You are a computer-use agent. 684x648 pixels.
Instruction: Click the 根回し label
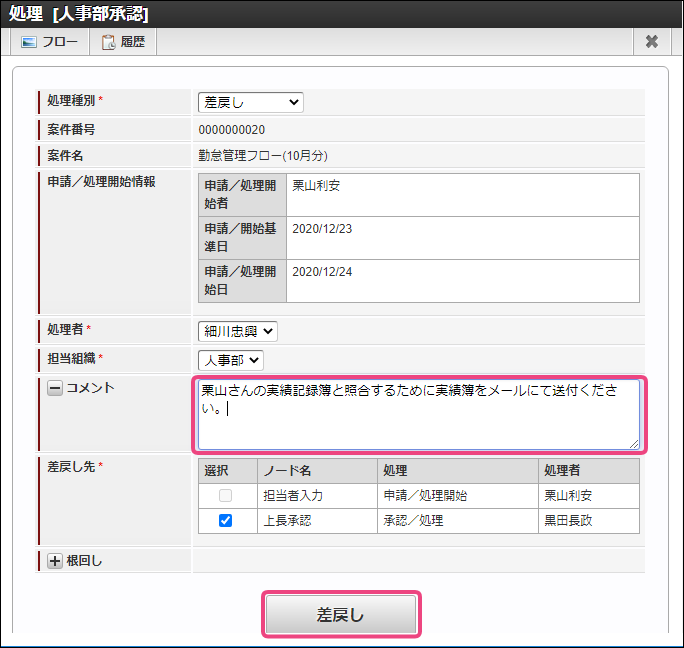pyautogui.click(x=84, y=561)
